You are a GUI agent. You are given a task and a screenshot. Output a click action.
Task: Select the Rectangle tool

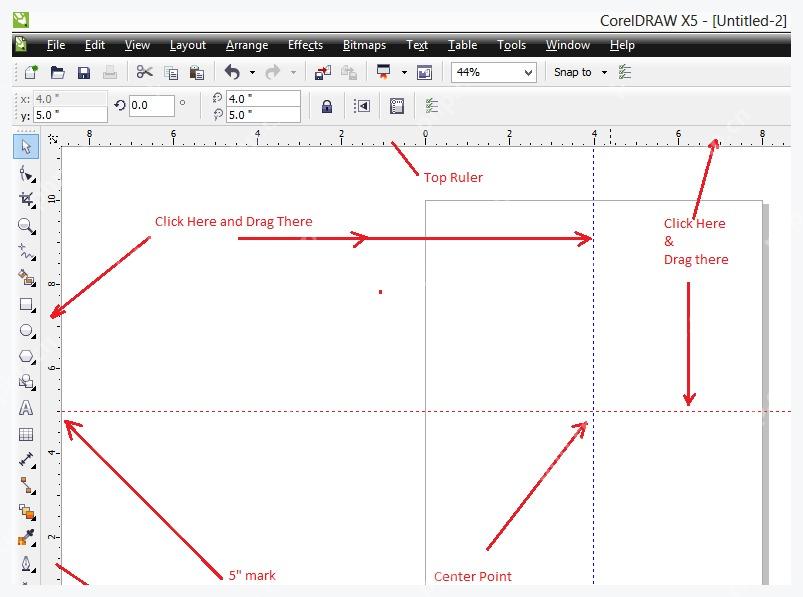click(26, 304)
